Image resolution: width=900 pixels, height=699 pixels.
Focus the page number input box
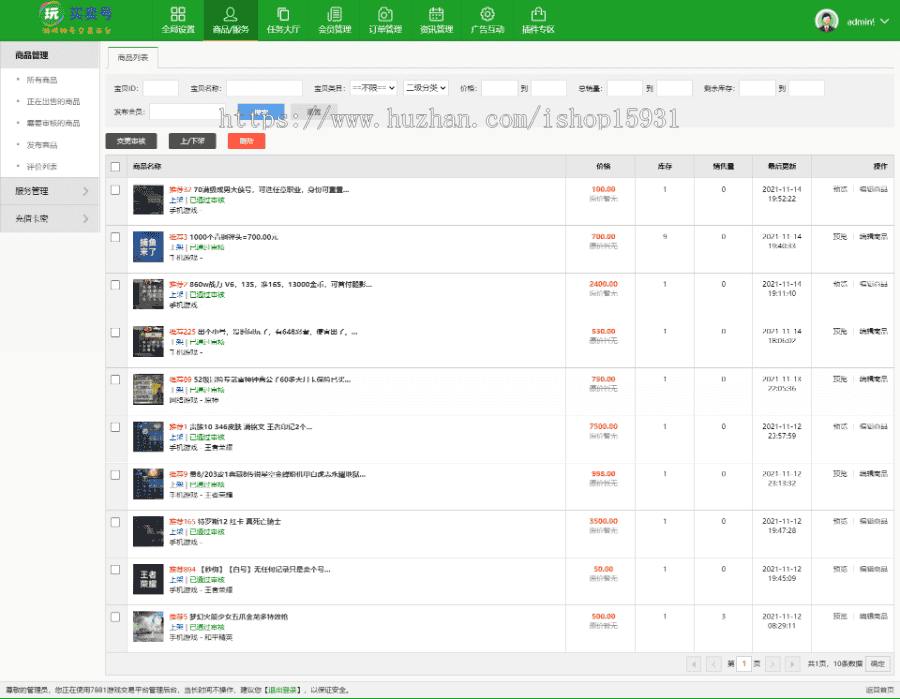(744, 664)
